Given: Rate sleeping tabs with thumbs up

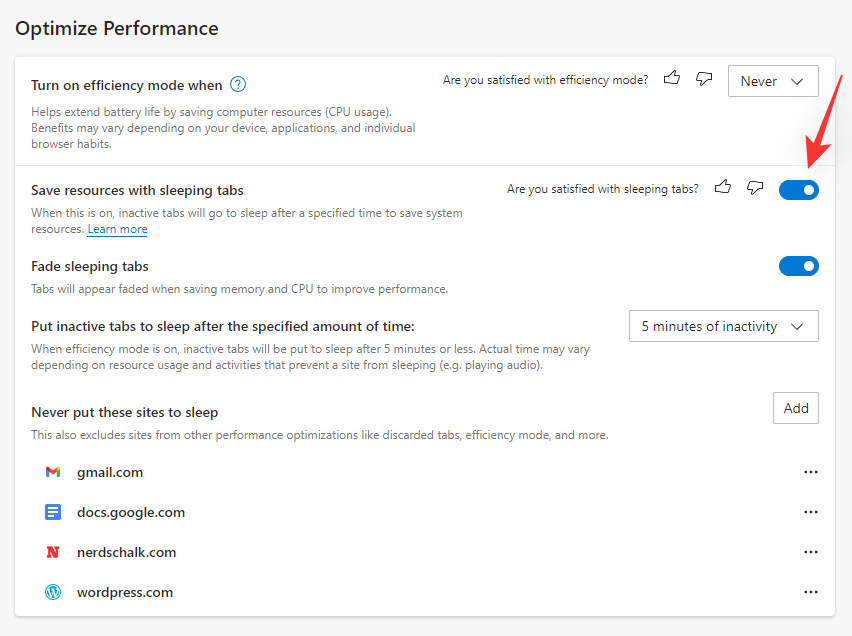Looking at the screenshot, I should point(723,187).
